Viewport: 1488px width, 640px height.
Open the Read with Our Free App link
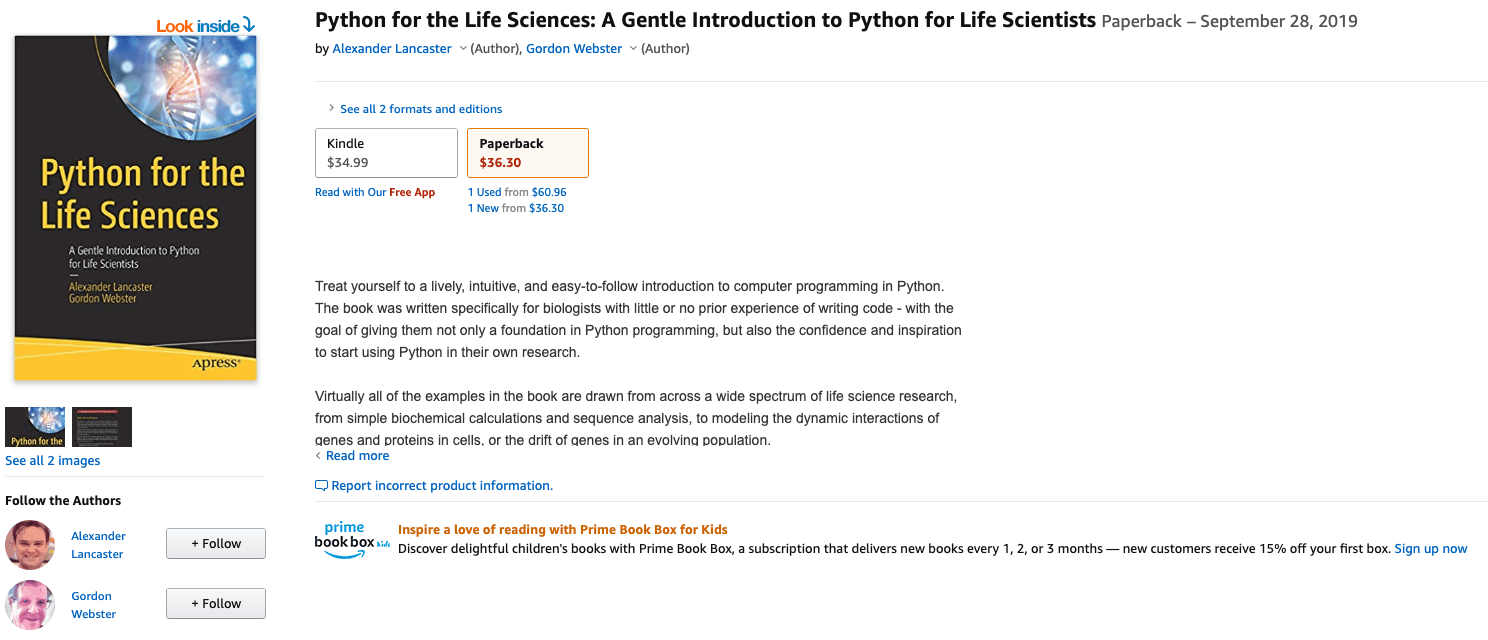tap(375, 192)
